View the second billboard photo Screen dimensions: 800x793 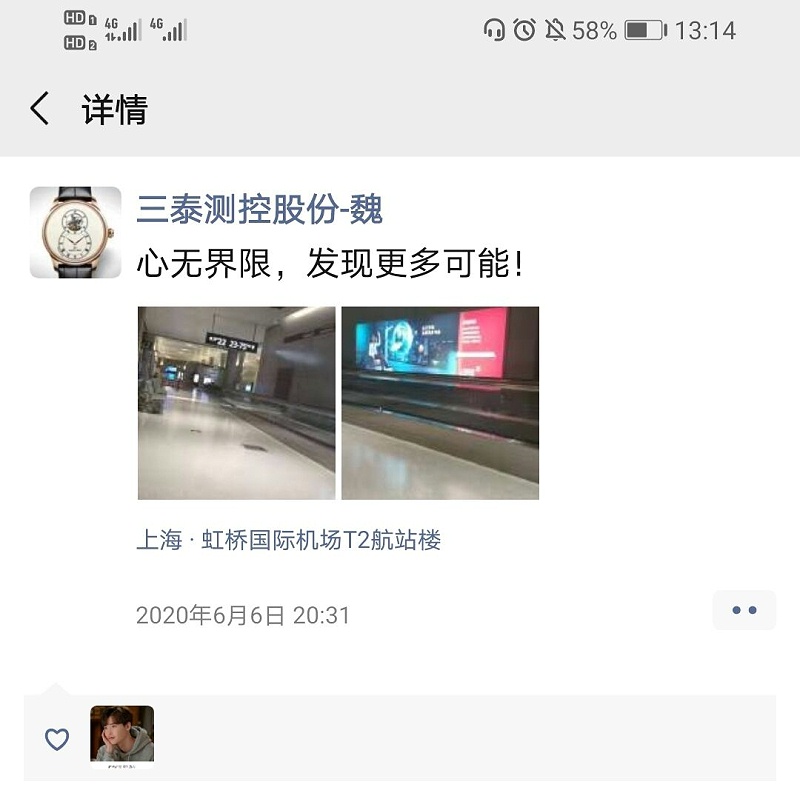(440, 403)
